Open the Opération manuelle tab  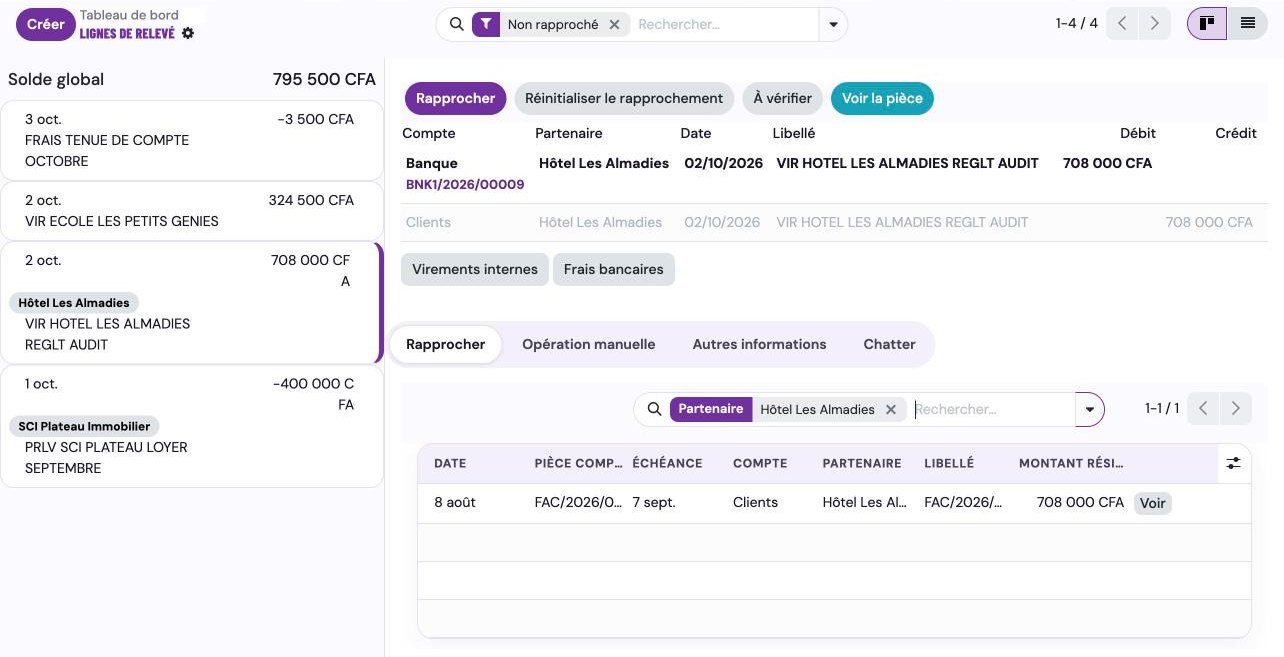pos(589,344)
